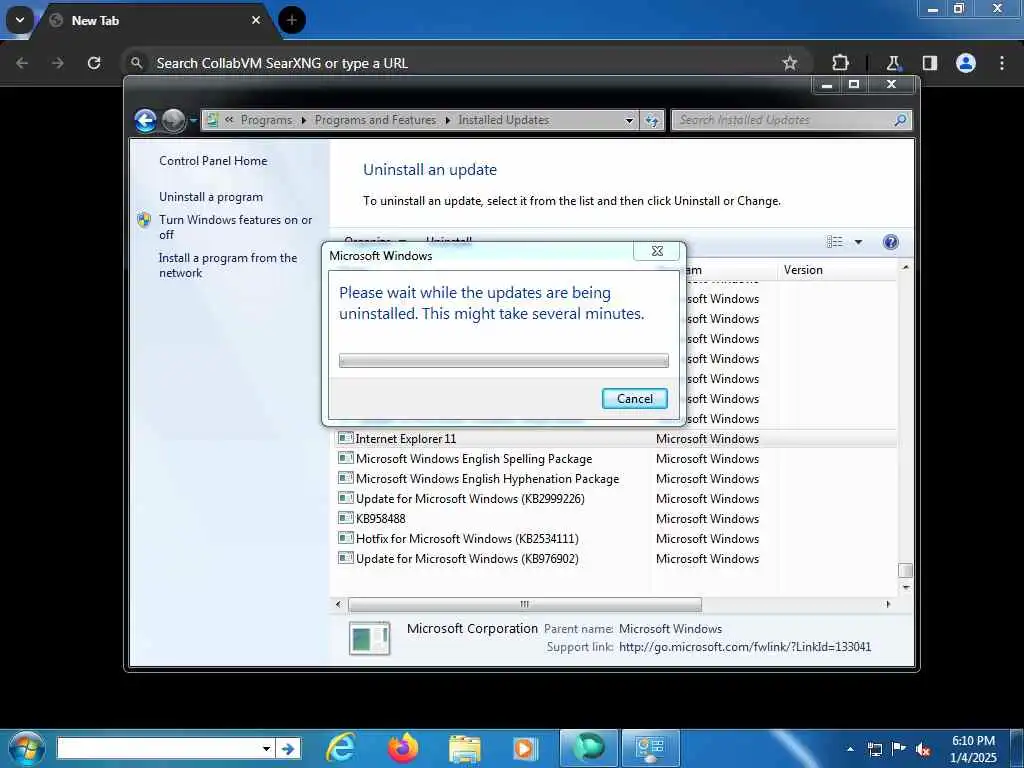This screenshot has width=1024, height=768.
Task: Show hidden system tray icons
Action: (x=850, y=749)
